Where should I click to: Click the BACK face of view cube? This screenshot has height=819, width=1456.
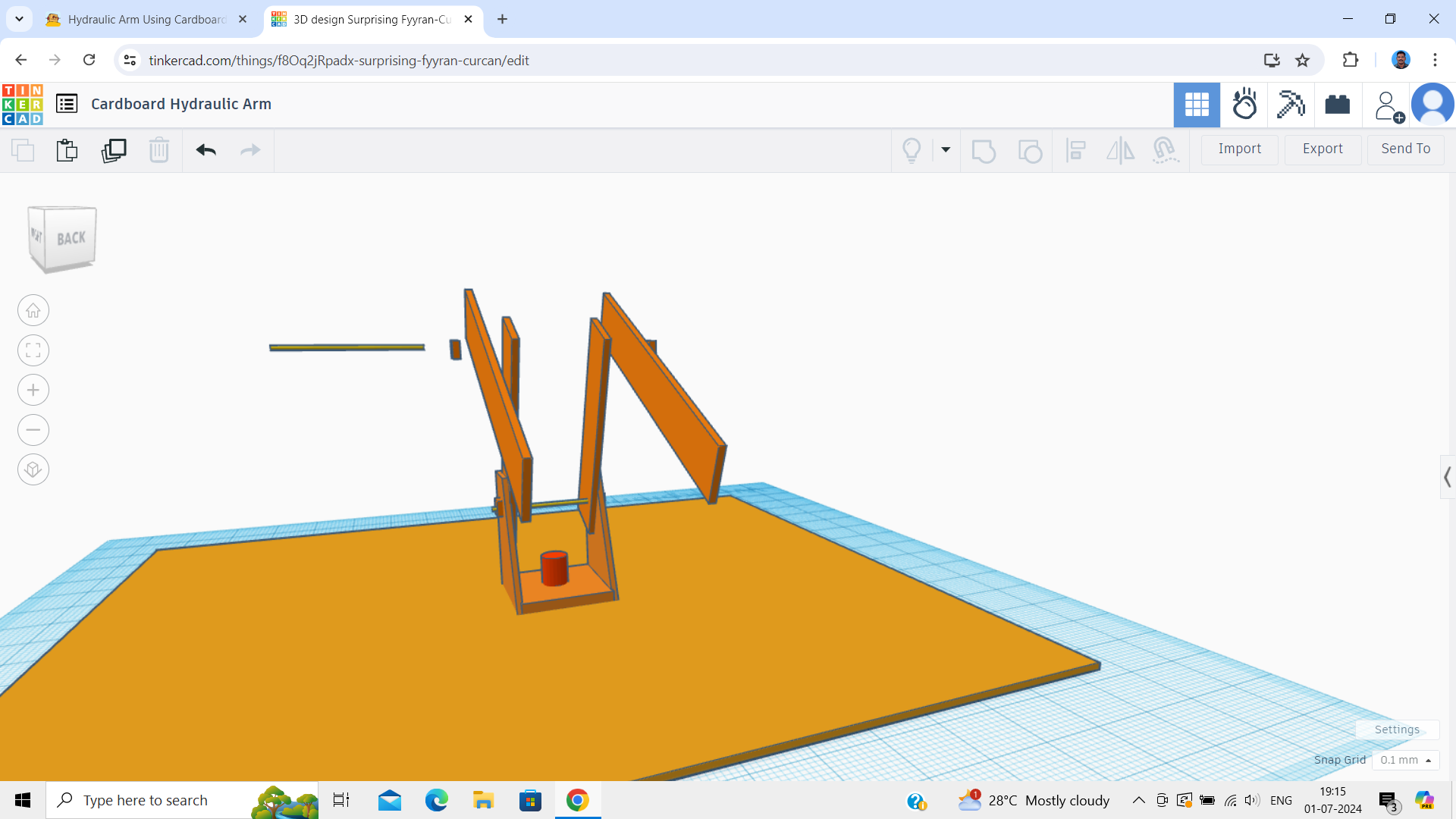(x=71, y=238)
